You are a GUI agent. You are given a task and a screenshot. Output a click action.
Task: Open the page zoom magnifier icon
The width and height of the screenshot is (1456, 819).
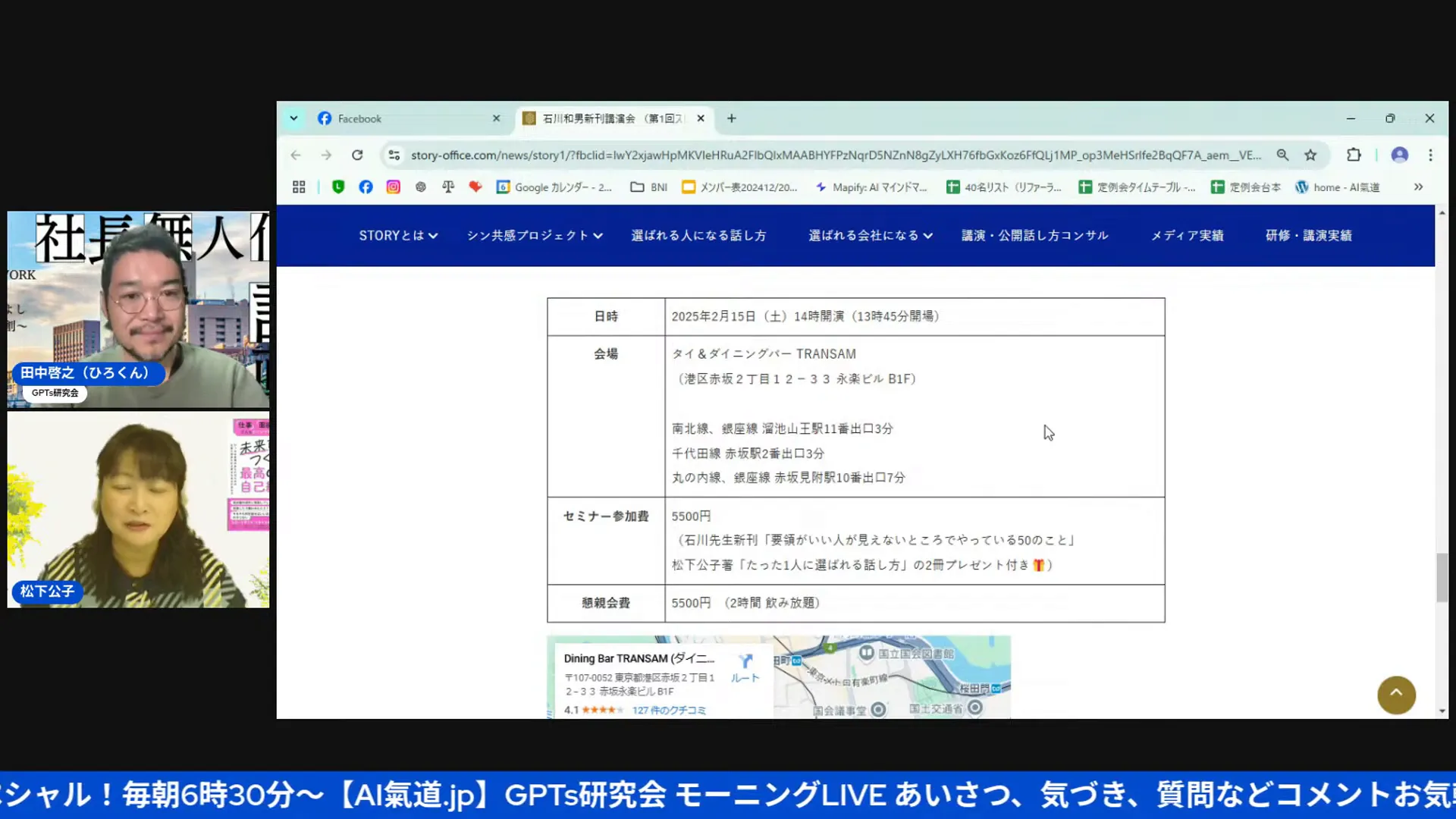point(1282,155)
